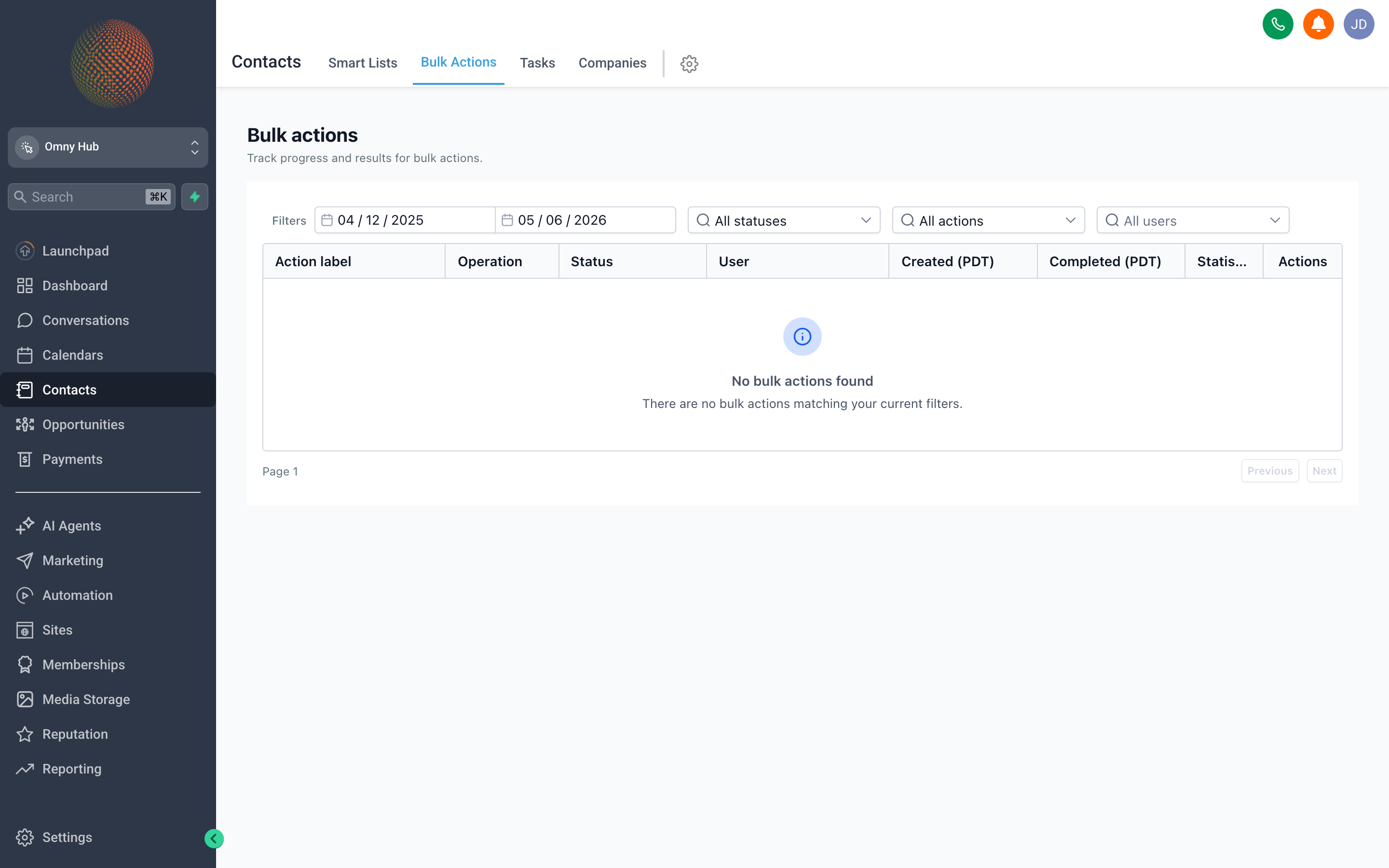
Task: Click the green phone call icon
Action: coord(1278,24)
